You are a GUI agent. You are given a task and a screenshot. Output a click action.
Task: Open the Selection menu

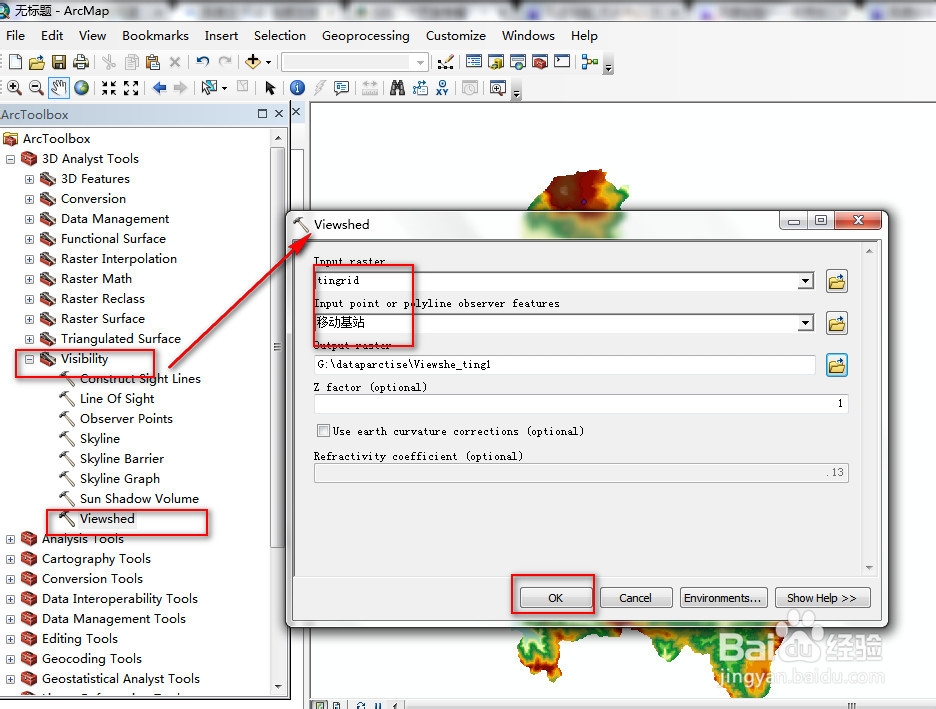click(279, 36)
